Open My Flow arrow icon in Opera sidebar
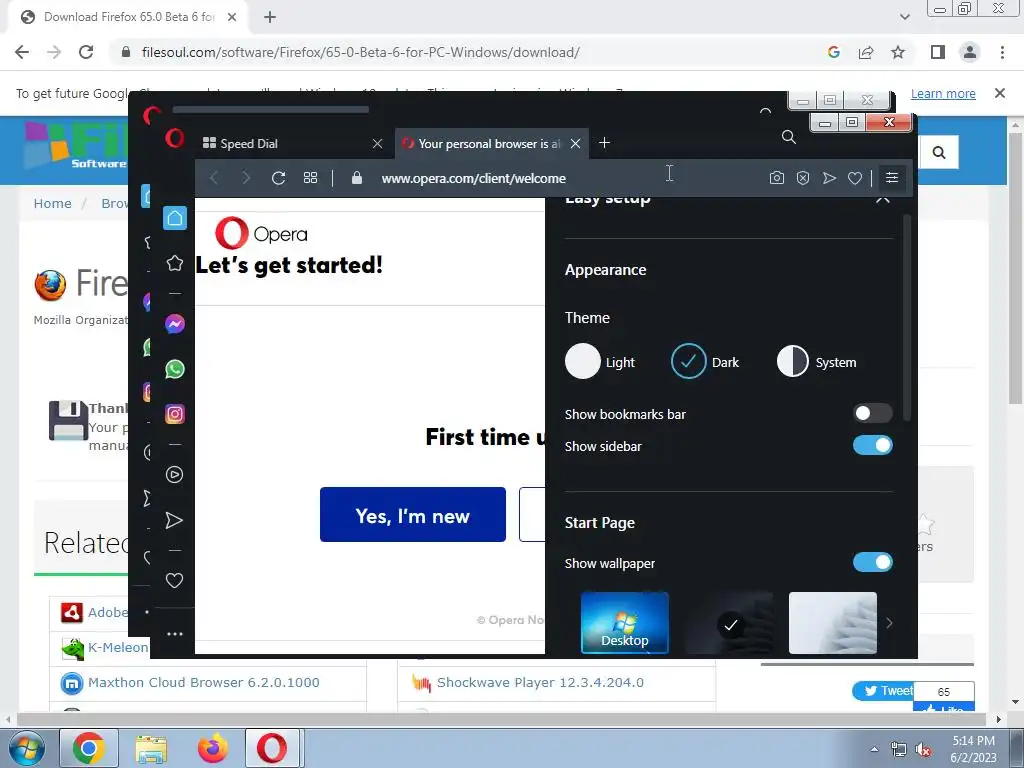 point(174,520)
